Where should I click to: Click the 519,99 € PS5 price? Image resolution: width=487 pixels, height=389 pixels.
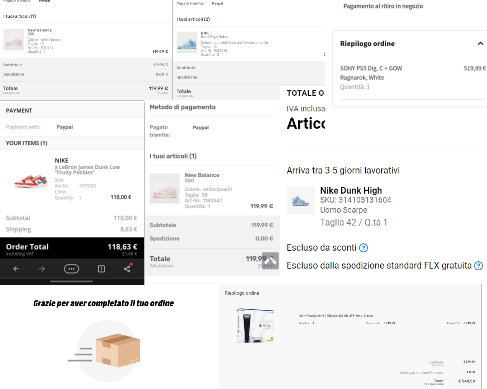[475, 68]
